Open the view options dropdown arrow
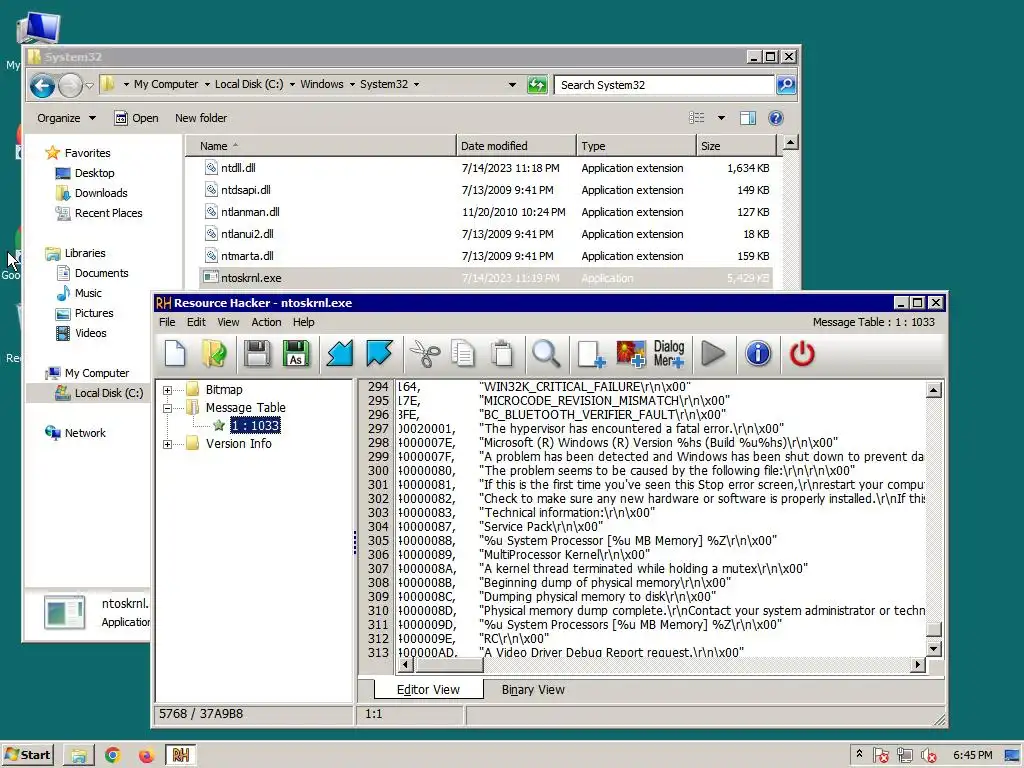Viewport: 1024px width, 768px height. point(721,118)
